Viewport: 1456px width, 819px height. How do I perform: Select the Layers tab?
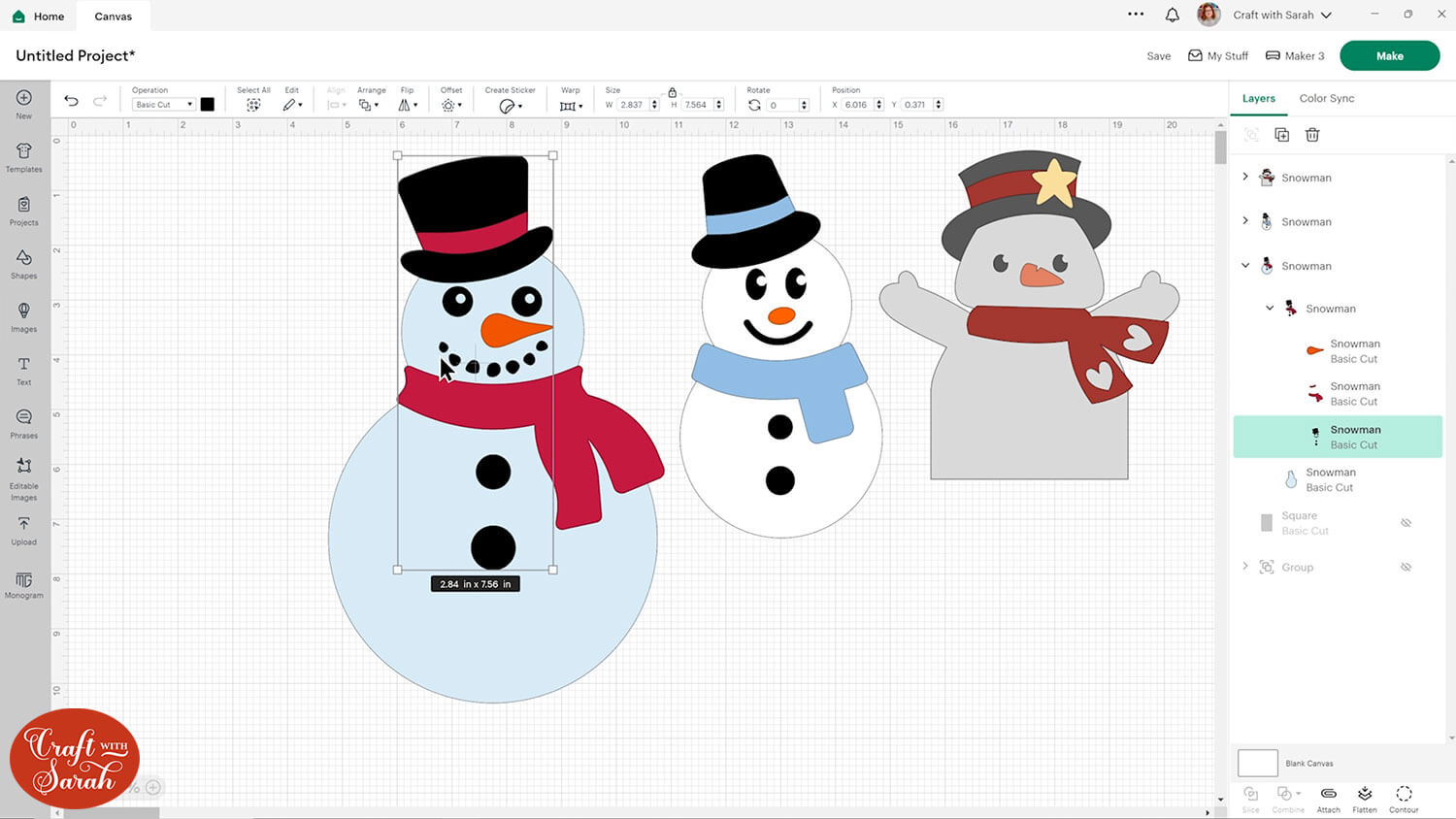pos(1258,98)
